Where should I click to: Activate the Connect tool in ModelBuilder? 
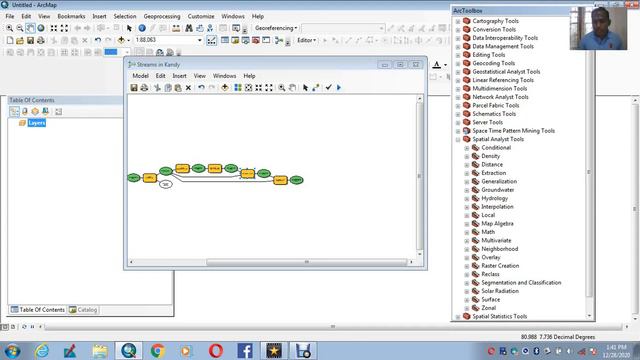point(316,88)
